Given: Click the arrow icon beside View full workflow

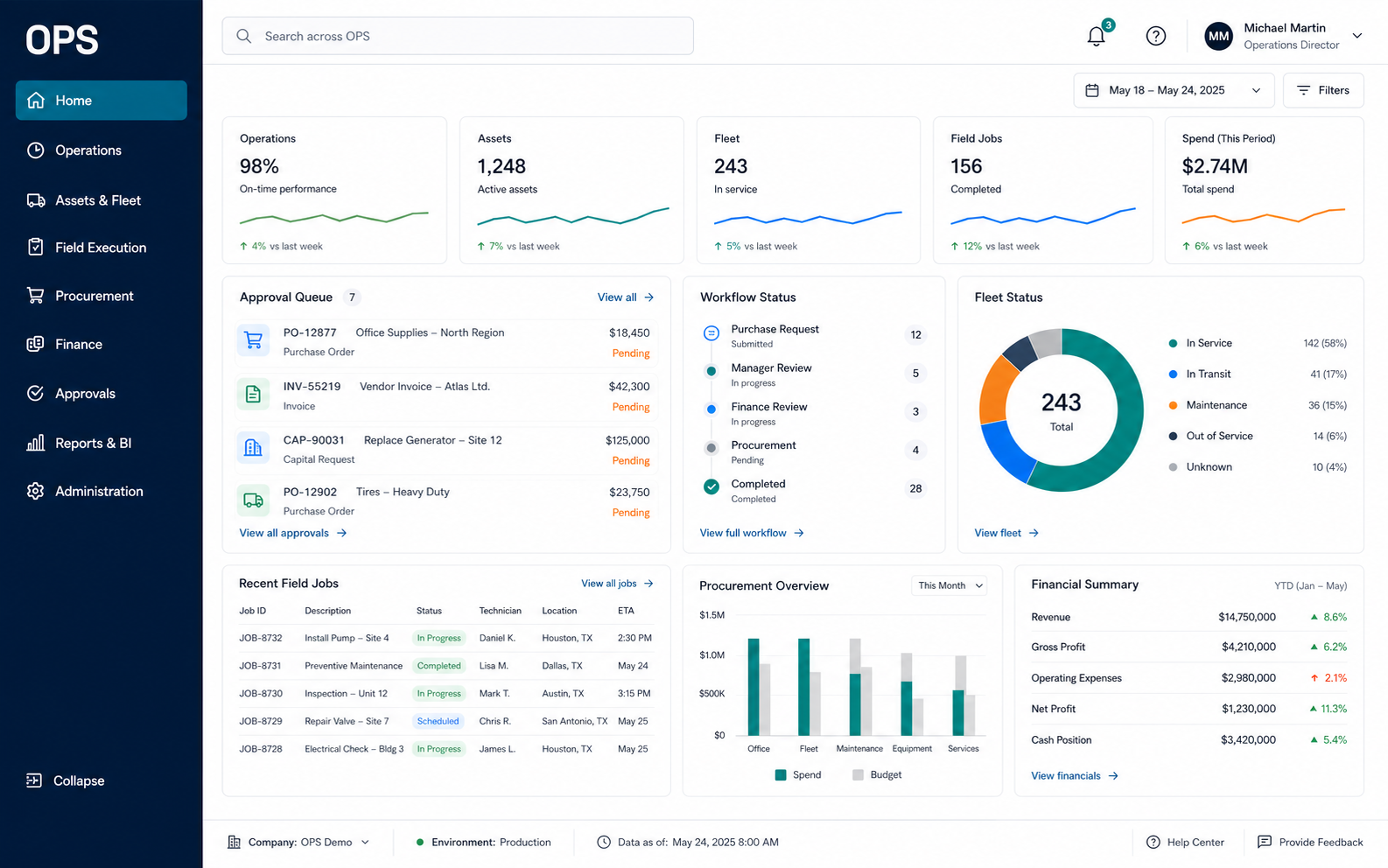Looking at the screenshot, I should tap(799, 533).
